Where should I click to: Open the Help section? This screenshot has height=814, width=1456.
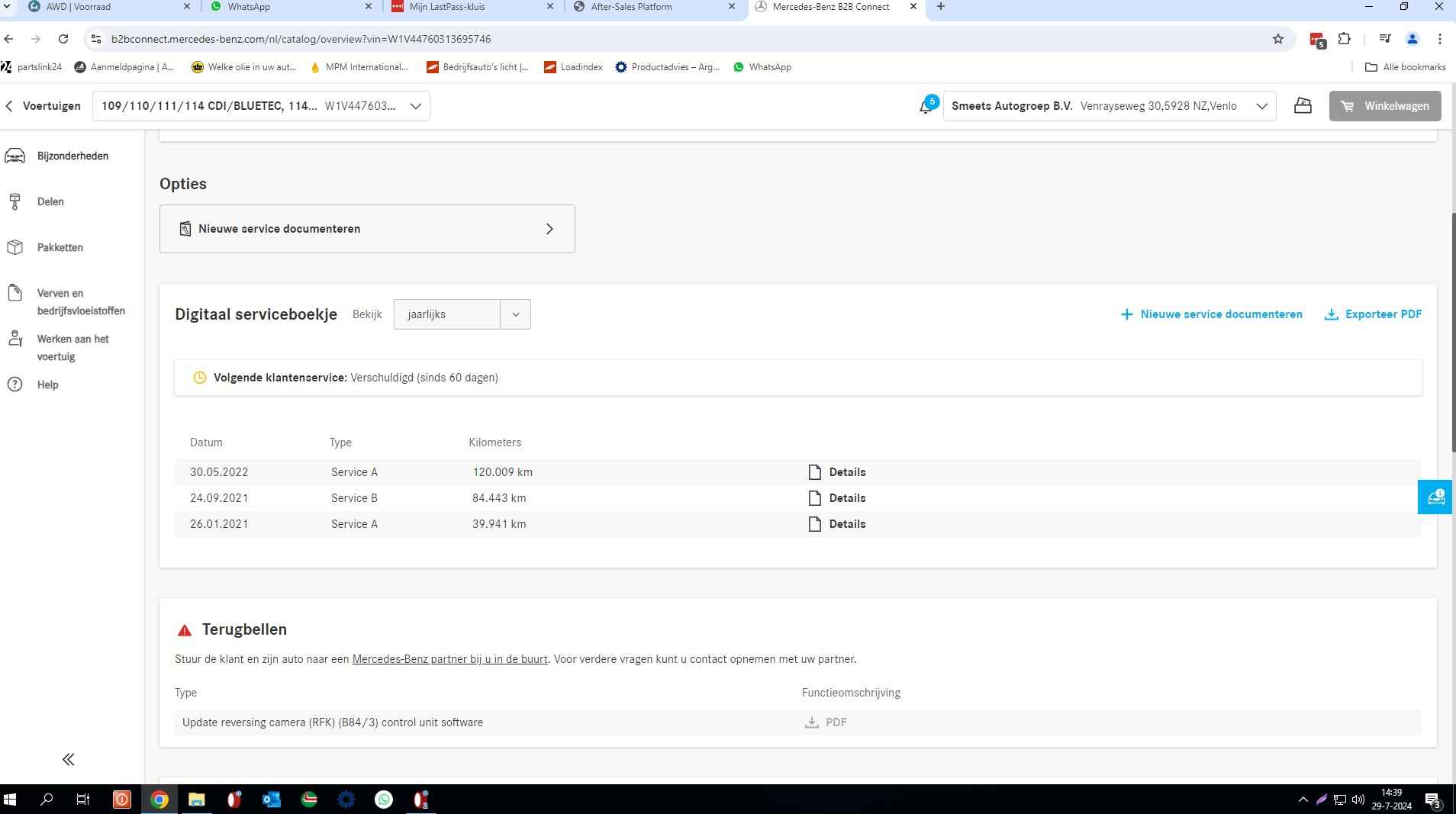click(33, 384)
